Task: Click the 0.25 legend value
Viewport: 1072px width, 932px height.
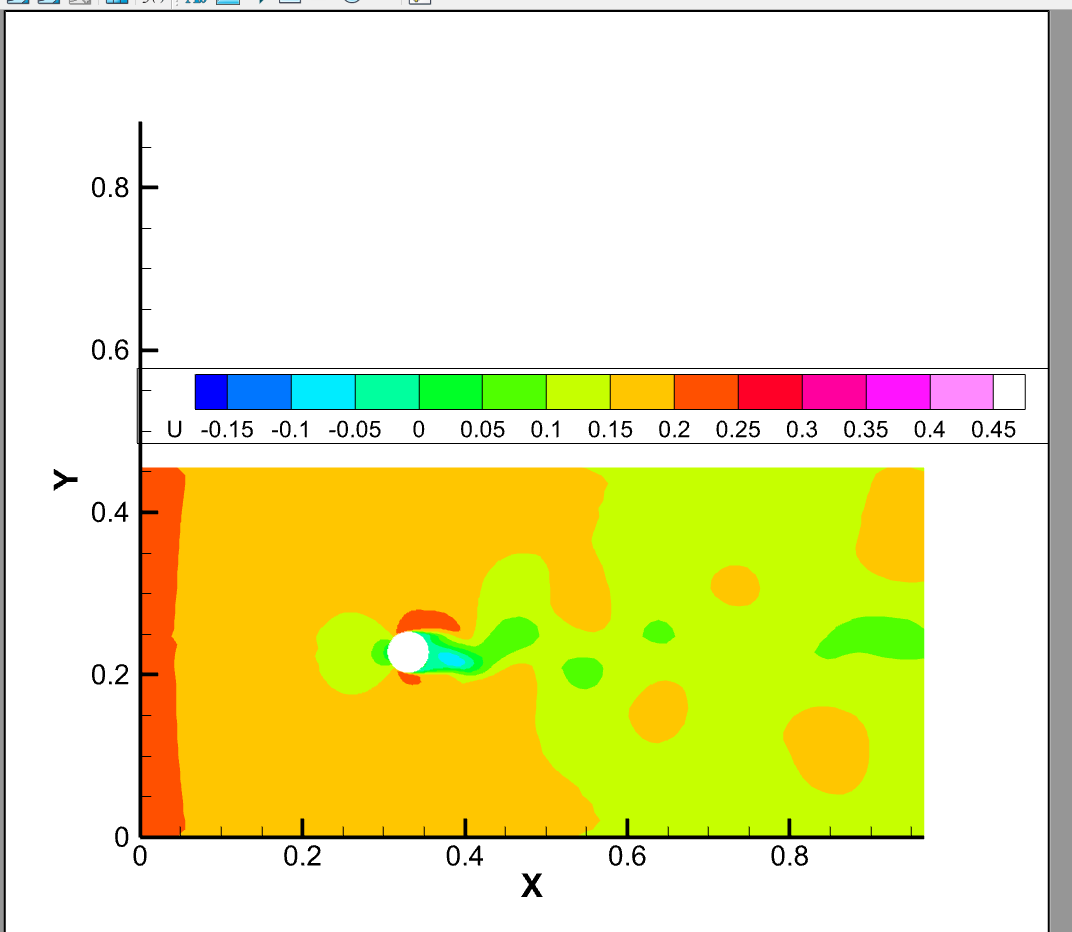Action: pyautogui.click(x=738, y=429)
